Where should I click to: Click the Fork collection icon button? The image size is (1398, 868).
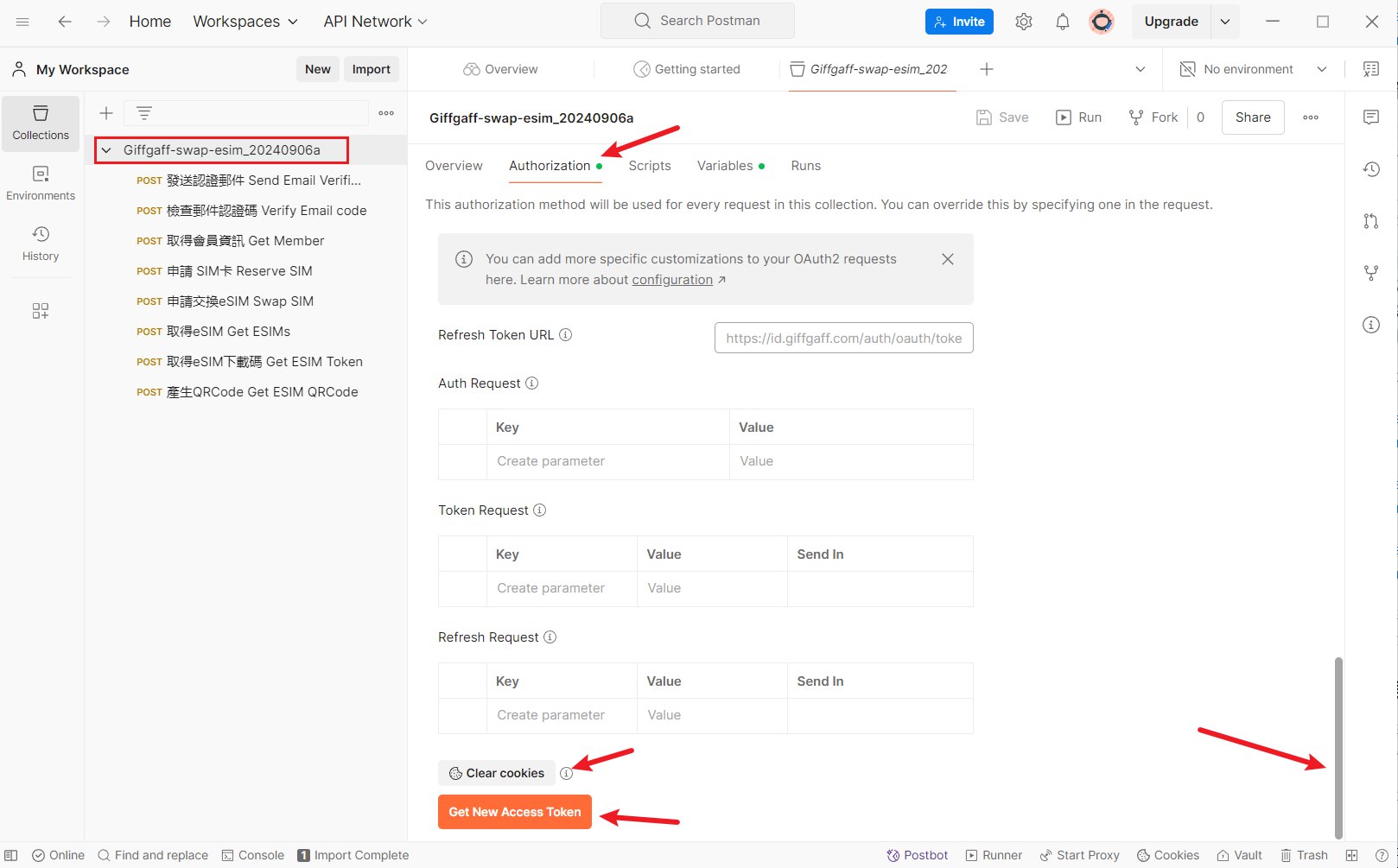pos(1153,117)
